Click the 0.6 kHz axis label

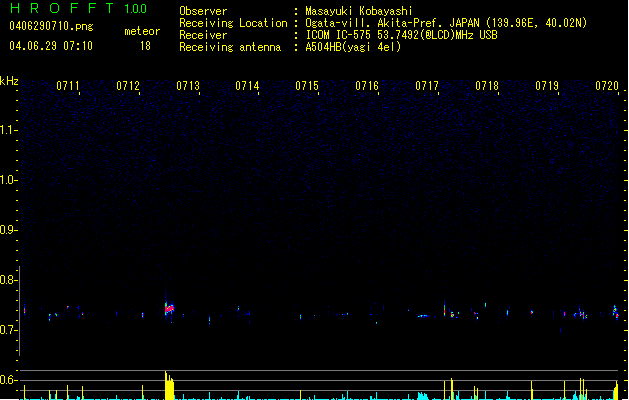click(x=8, y=380)
